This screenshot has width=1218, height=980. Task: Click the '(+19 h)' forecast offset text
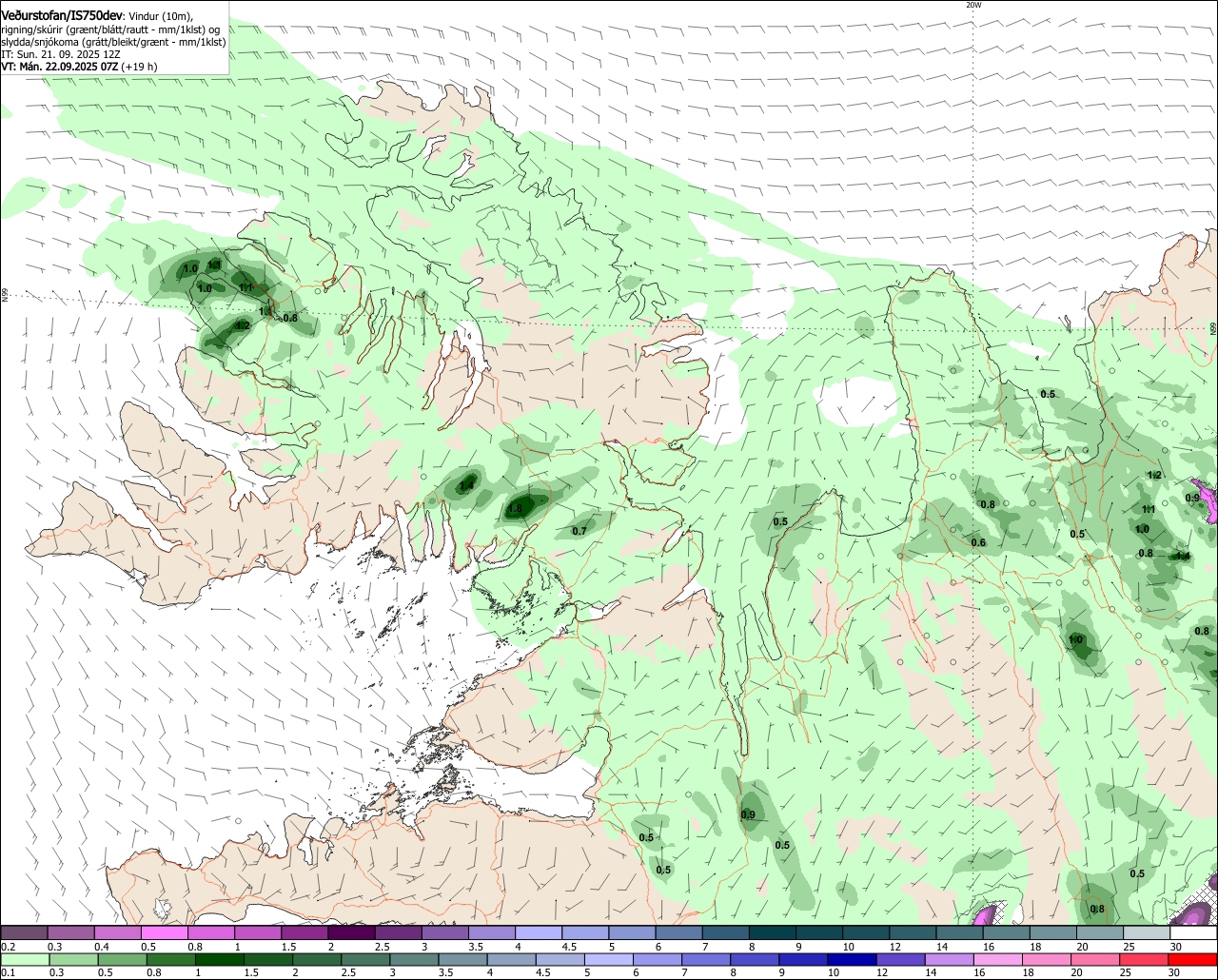click(139, 67)
